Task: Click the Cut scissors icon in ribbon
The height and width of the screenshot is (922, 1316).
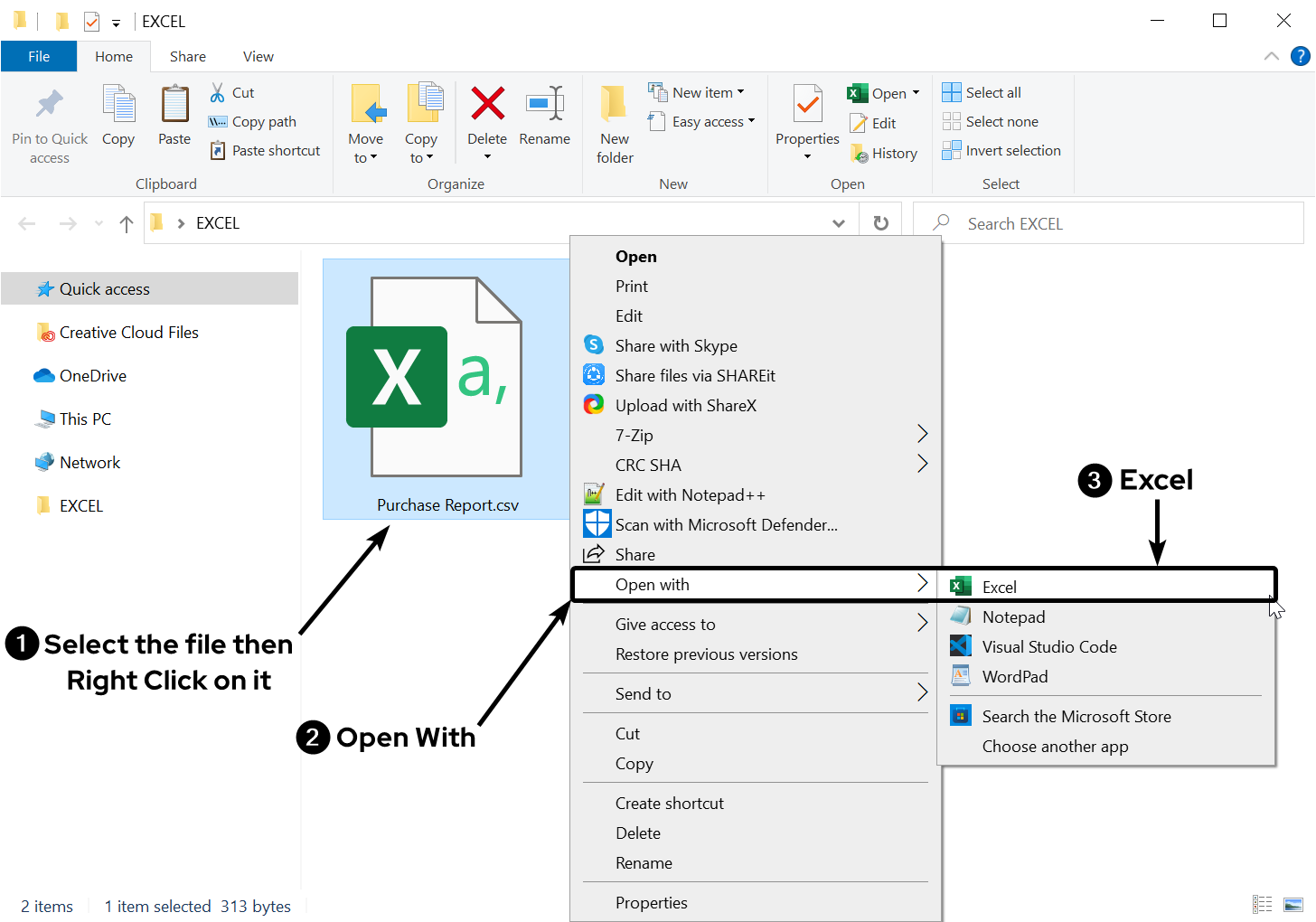Action: [218, 92]
